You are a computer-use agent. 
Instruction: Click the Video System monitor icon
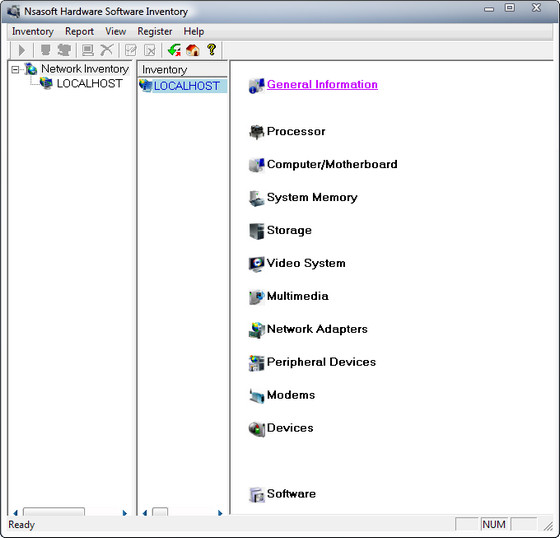(256, 264)
